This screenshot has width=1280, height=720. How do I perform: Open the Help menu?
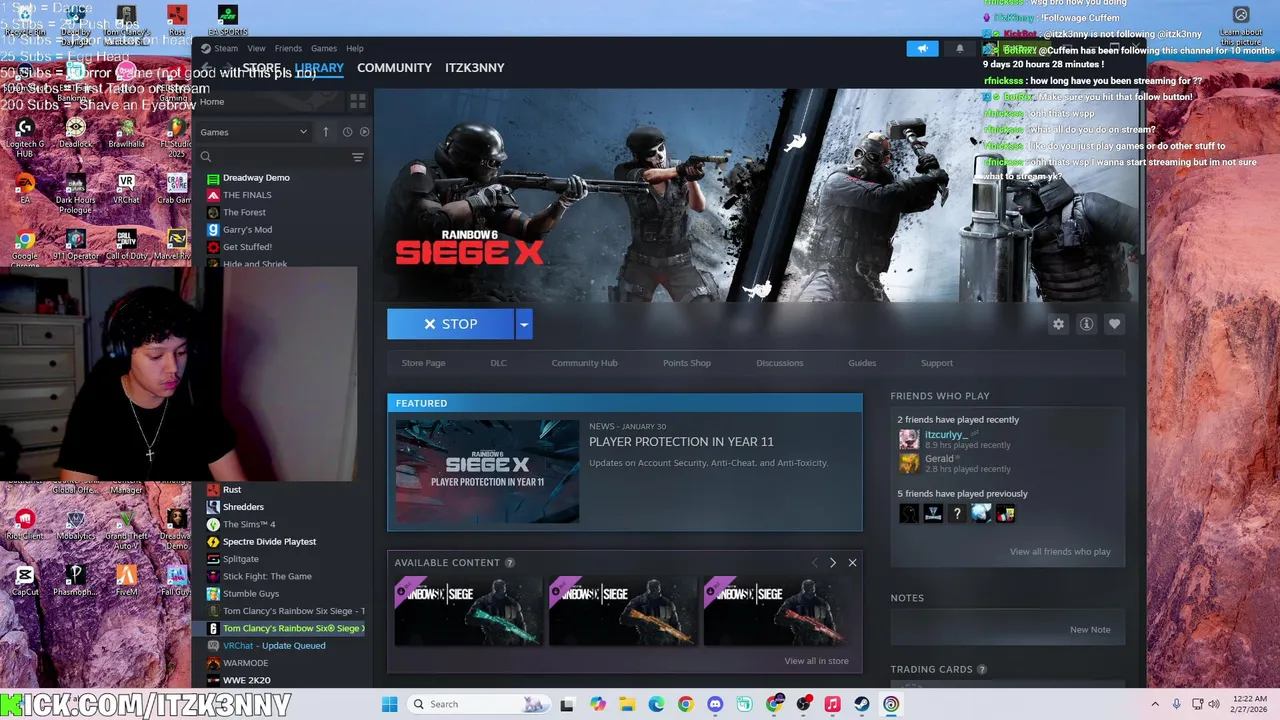[x=355, y=48]
